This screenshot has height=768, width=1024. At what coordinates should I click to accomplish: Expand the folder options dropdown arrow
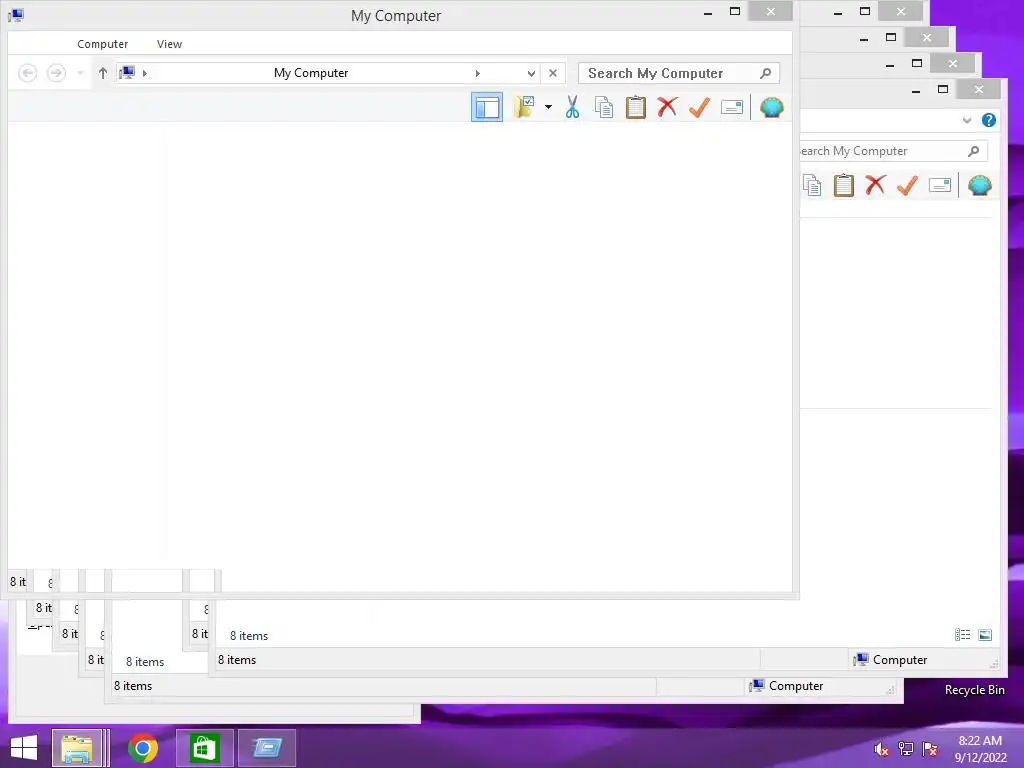tap(549, 107)
